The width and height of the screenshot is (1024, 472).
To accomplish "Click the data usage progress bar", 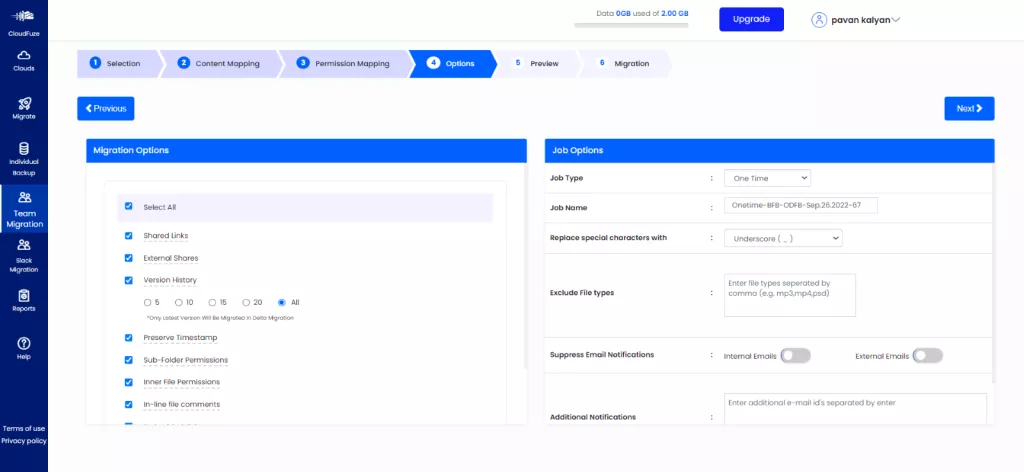I will point(631,25).
